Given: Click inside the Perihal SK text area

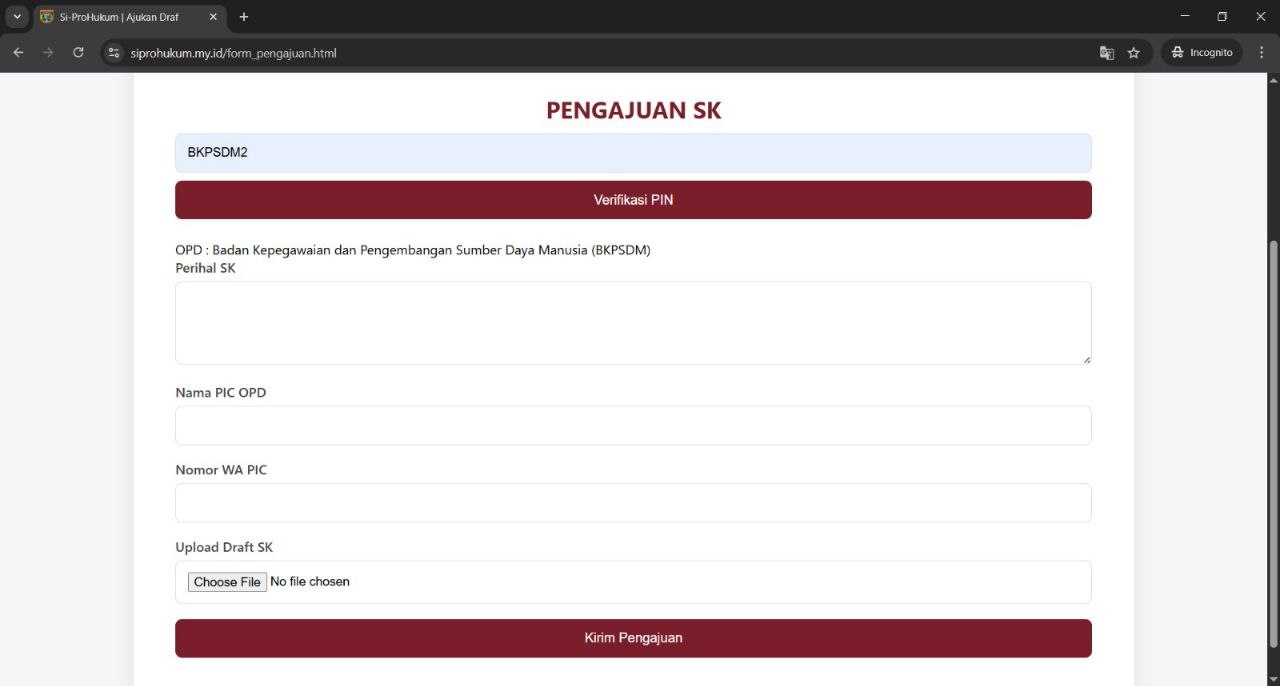Looking at the screenshot, I should pos(633,320).
